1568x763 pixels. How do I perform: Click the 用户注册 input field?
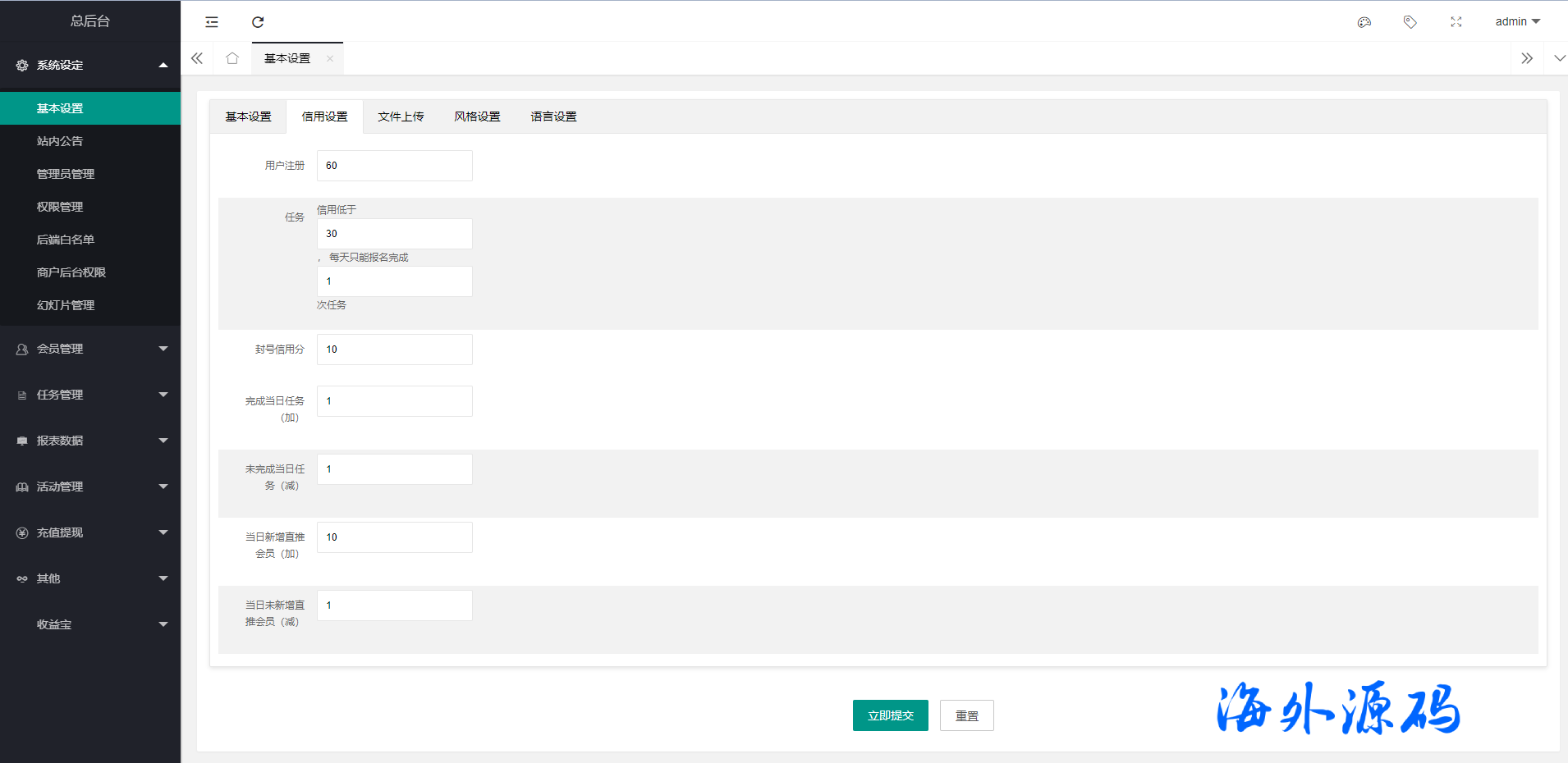coord(394,166)
